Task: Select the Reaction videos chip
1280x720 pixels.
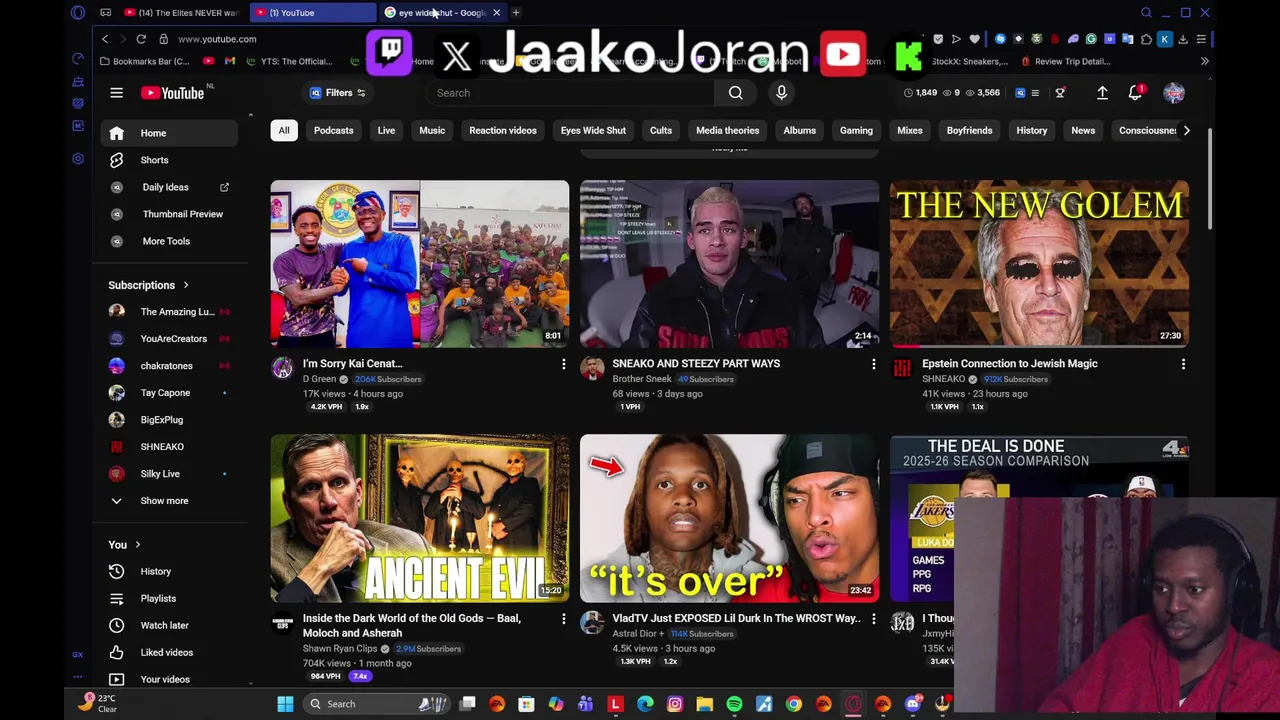Action: [503, 130]
